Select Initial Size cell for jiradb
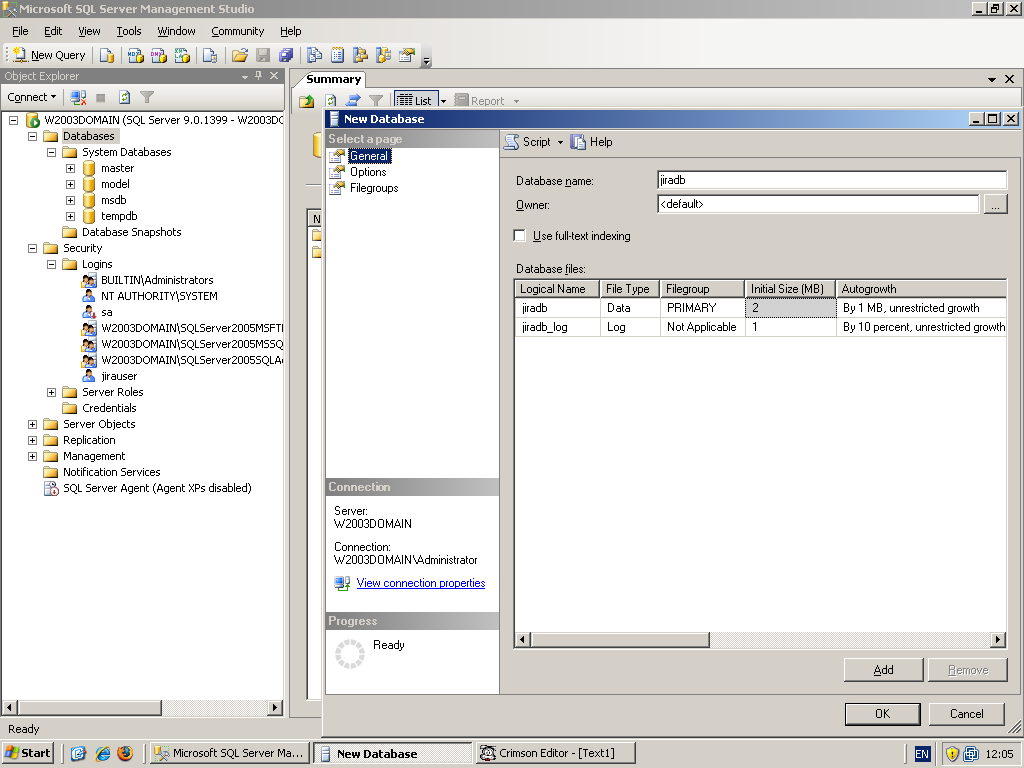Image resolution: width=1024 pixels, height=768 pixels. click(791, 308)
